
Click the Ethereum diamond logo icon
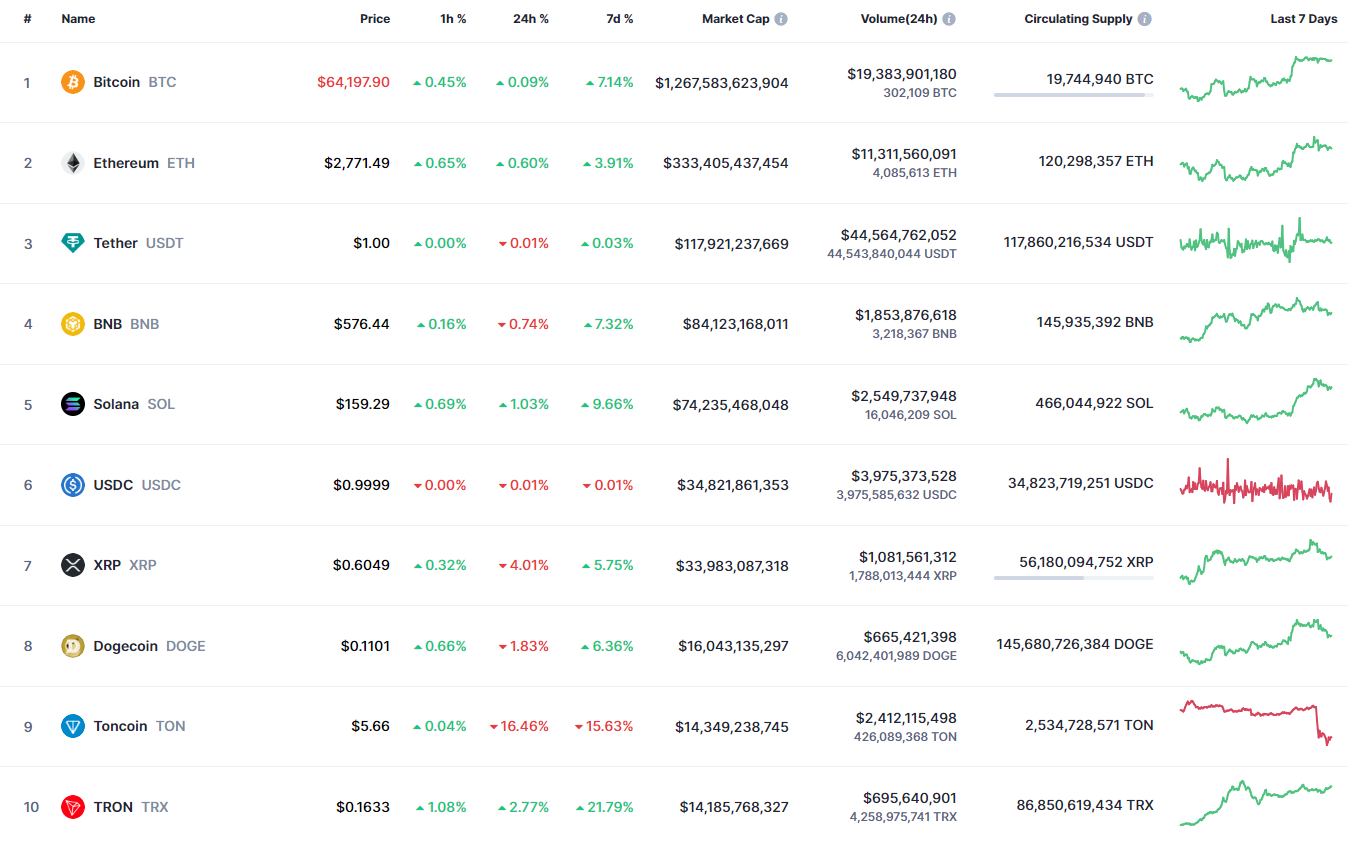coord(73,163)
